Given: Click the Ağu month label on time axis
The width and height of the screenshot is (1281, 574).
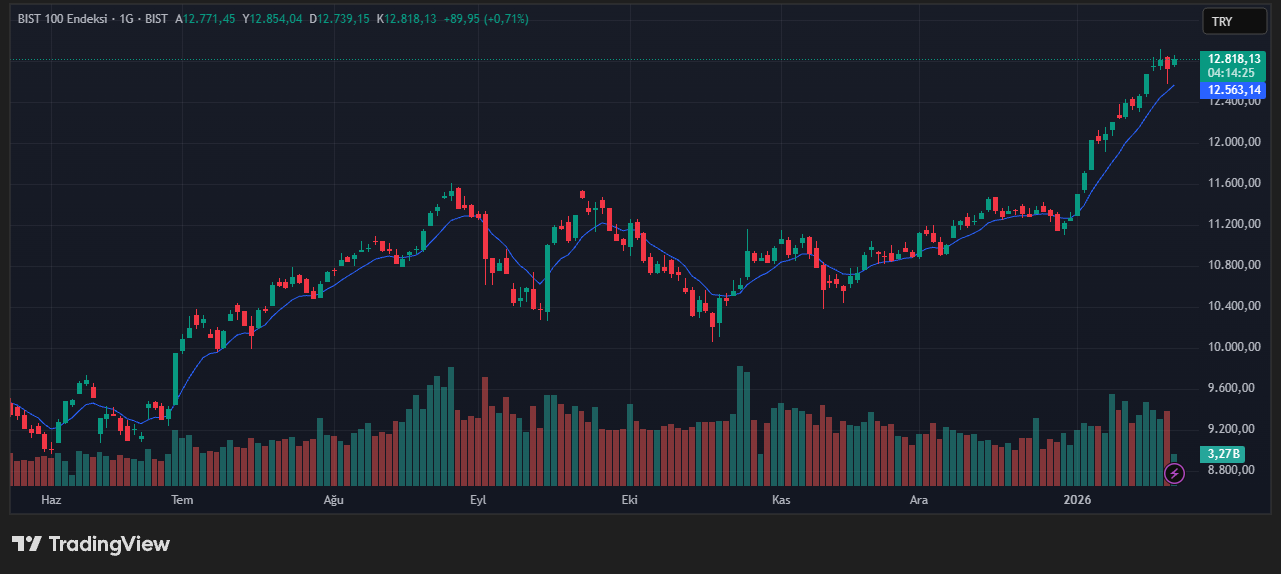Looking at the screenshot, I should coord(333,499).
